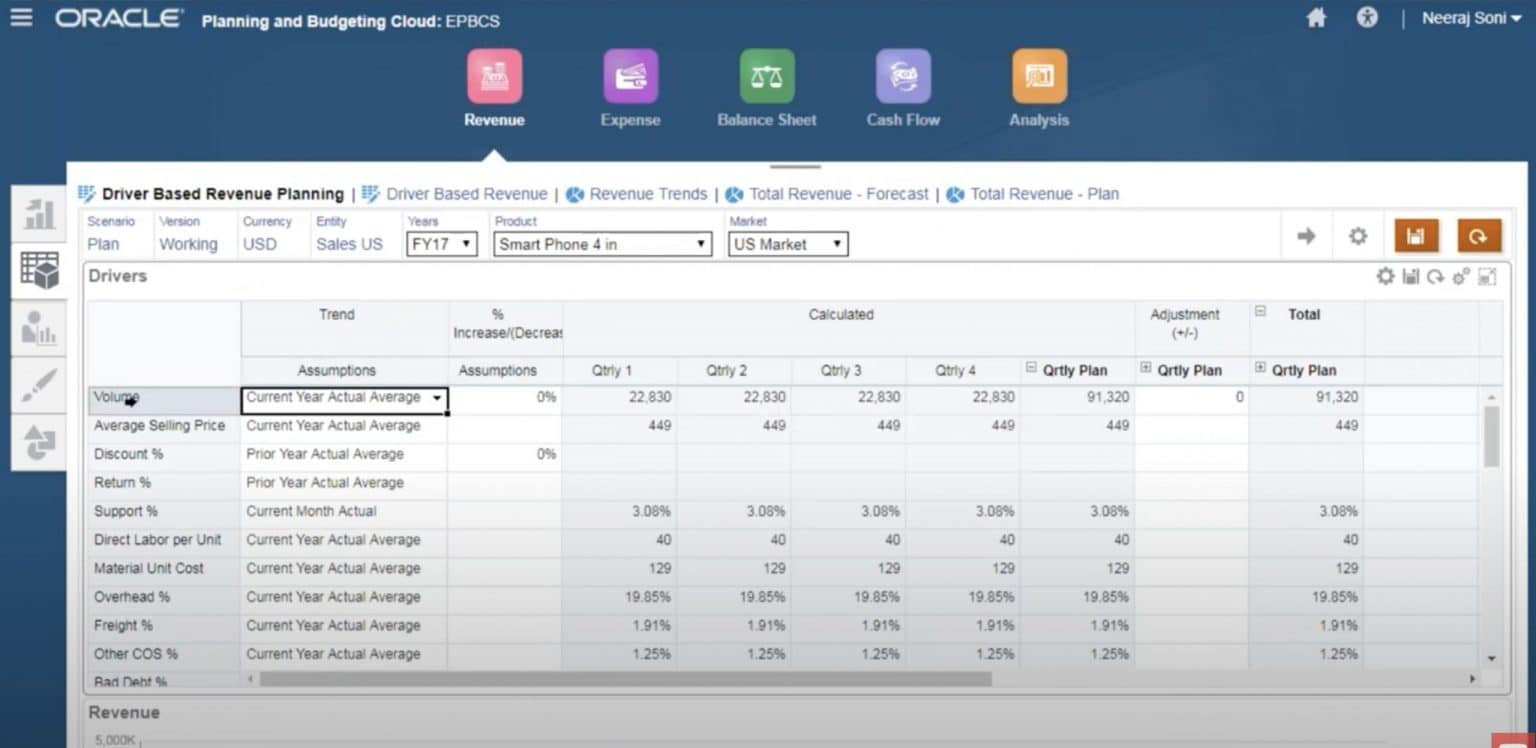Maximize the Drivers panel using its expand icon

tap(1487, 277)
